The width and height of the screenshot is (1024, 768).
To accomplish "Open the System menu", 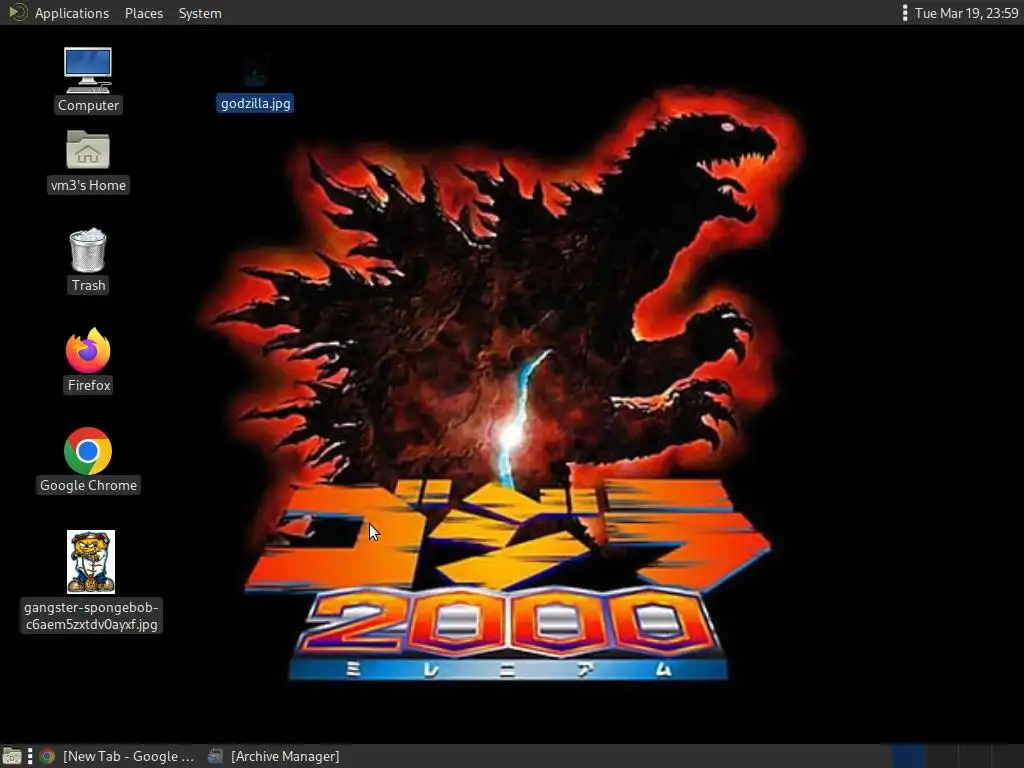I will click(200, 13).
